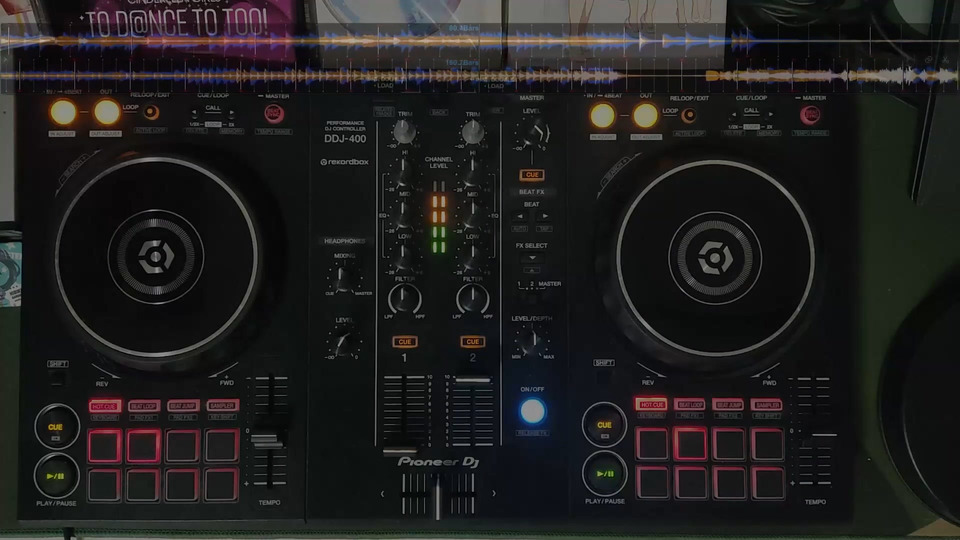The image size is (960, 540).
Task: Select HOT CUE pad mode on right deck
Action: coord(651,404)
